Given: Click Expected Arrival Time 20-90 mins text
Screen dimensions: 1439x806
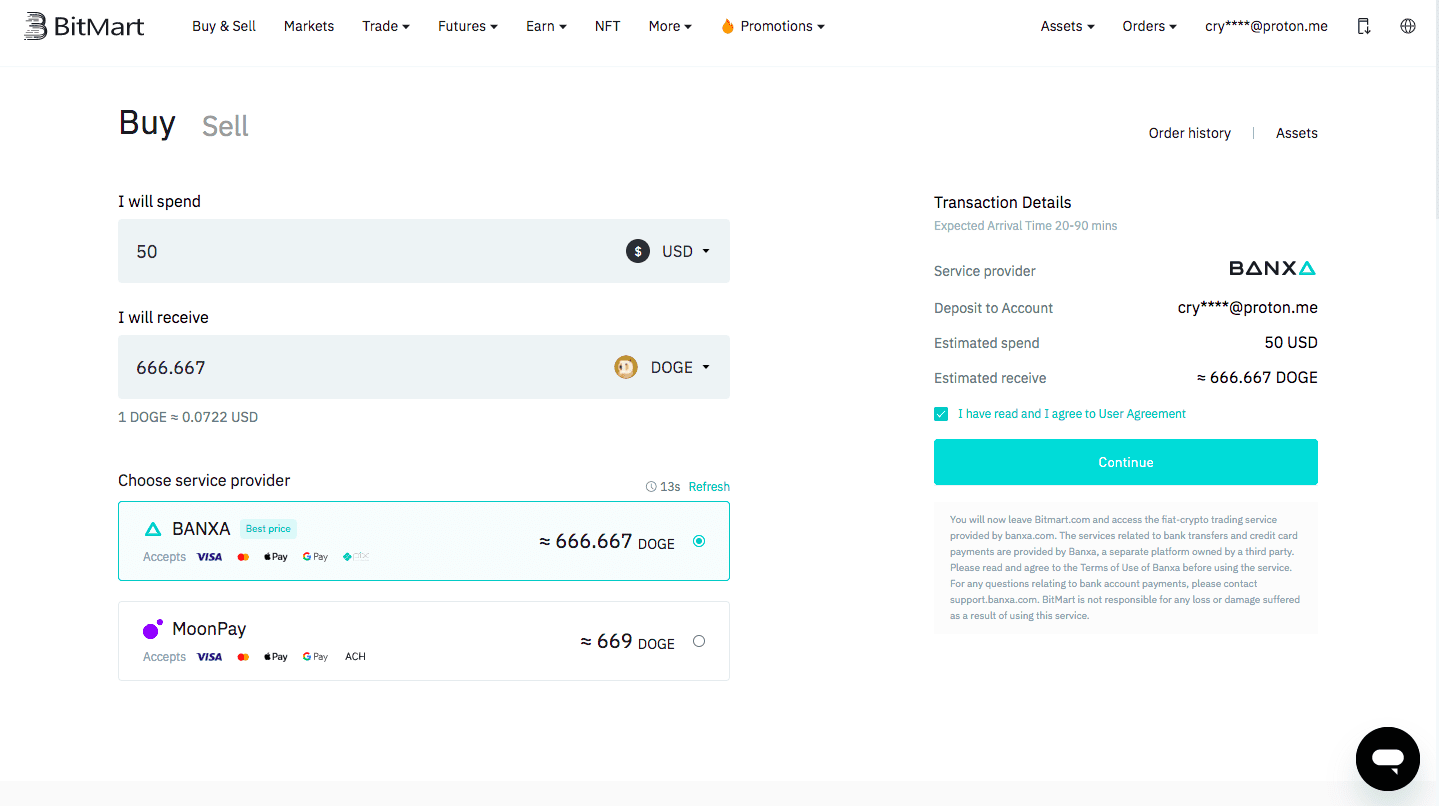Looking at the screenshot, I should click(1025, 226).
